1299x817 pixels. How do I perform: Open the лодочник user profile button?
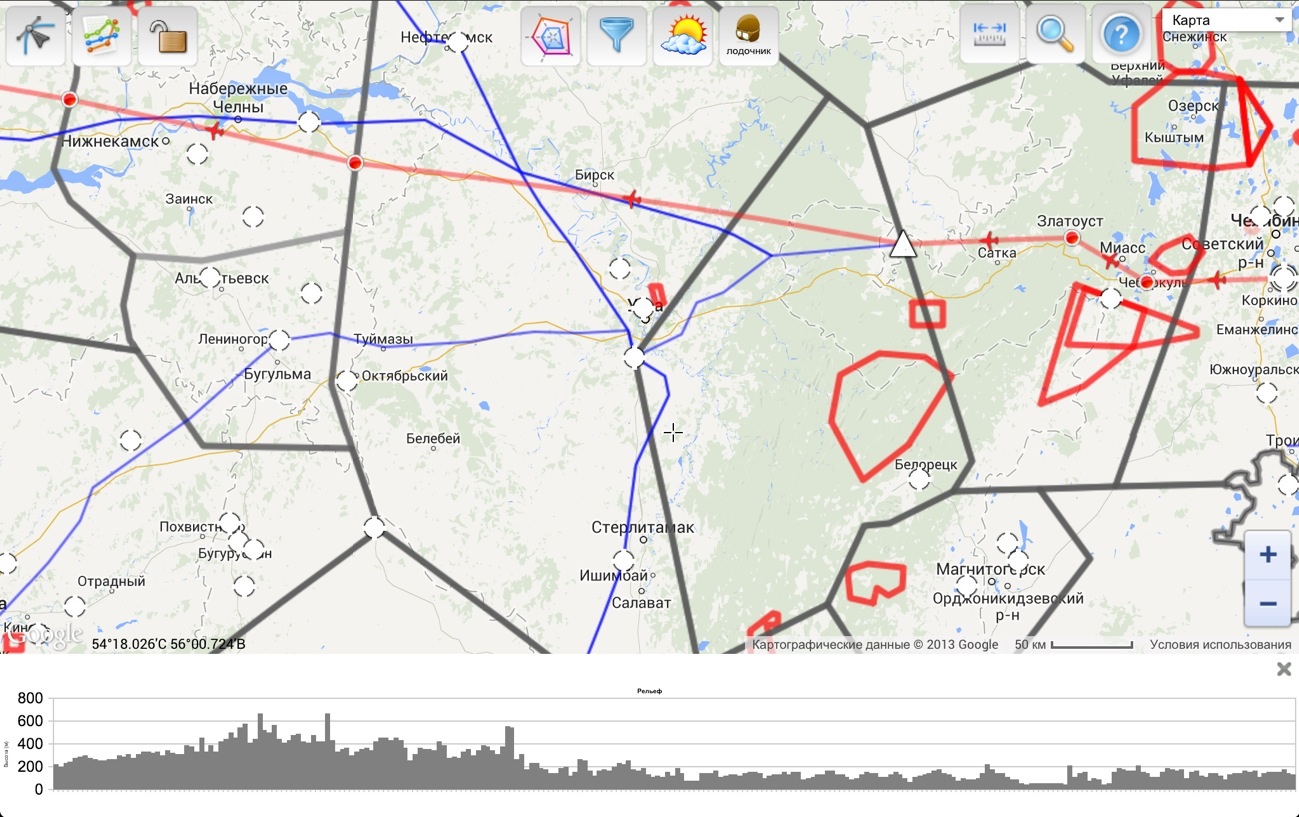coord(749,36)
